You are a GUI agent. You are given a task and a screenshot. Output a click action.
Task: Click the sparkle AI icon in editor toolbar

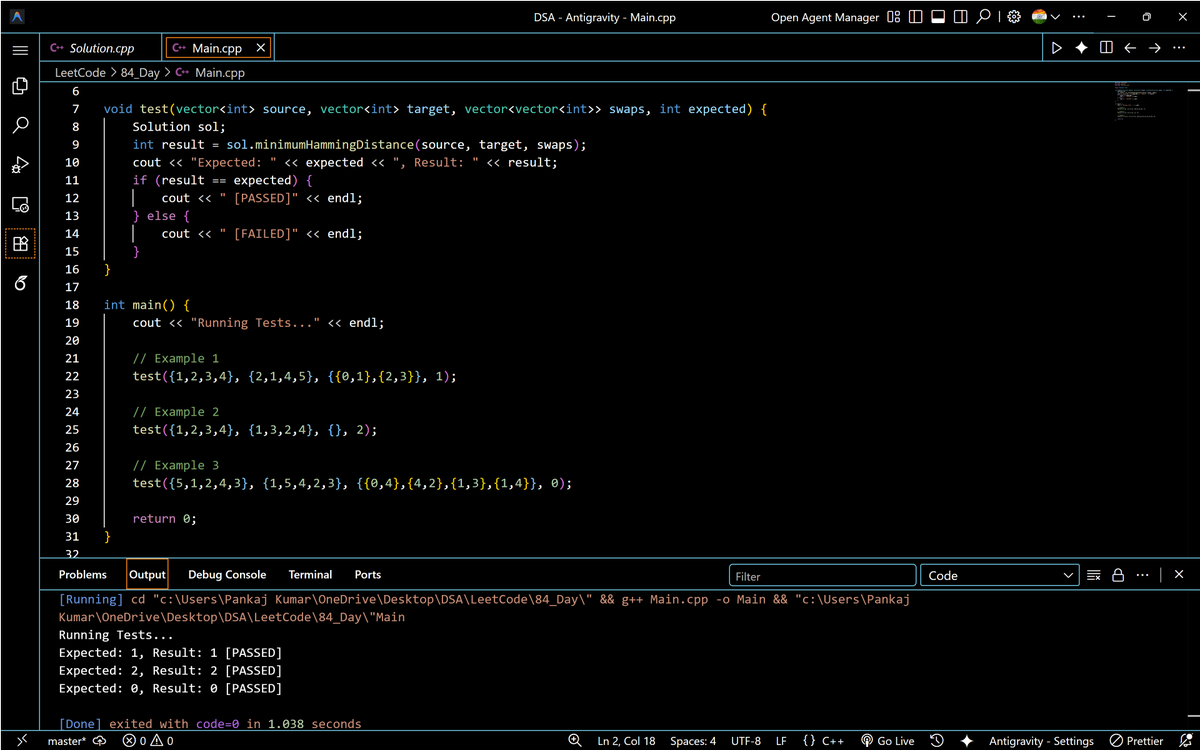click(1081, 48)
